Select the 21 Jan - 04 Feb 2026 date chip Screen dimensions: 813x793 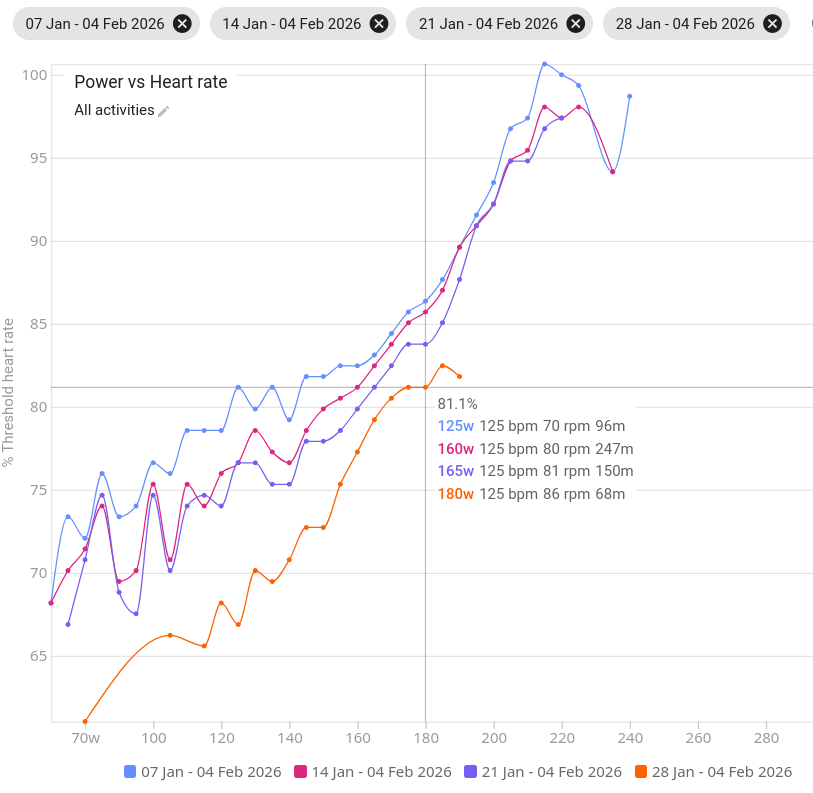tap(488, 24)
